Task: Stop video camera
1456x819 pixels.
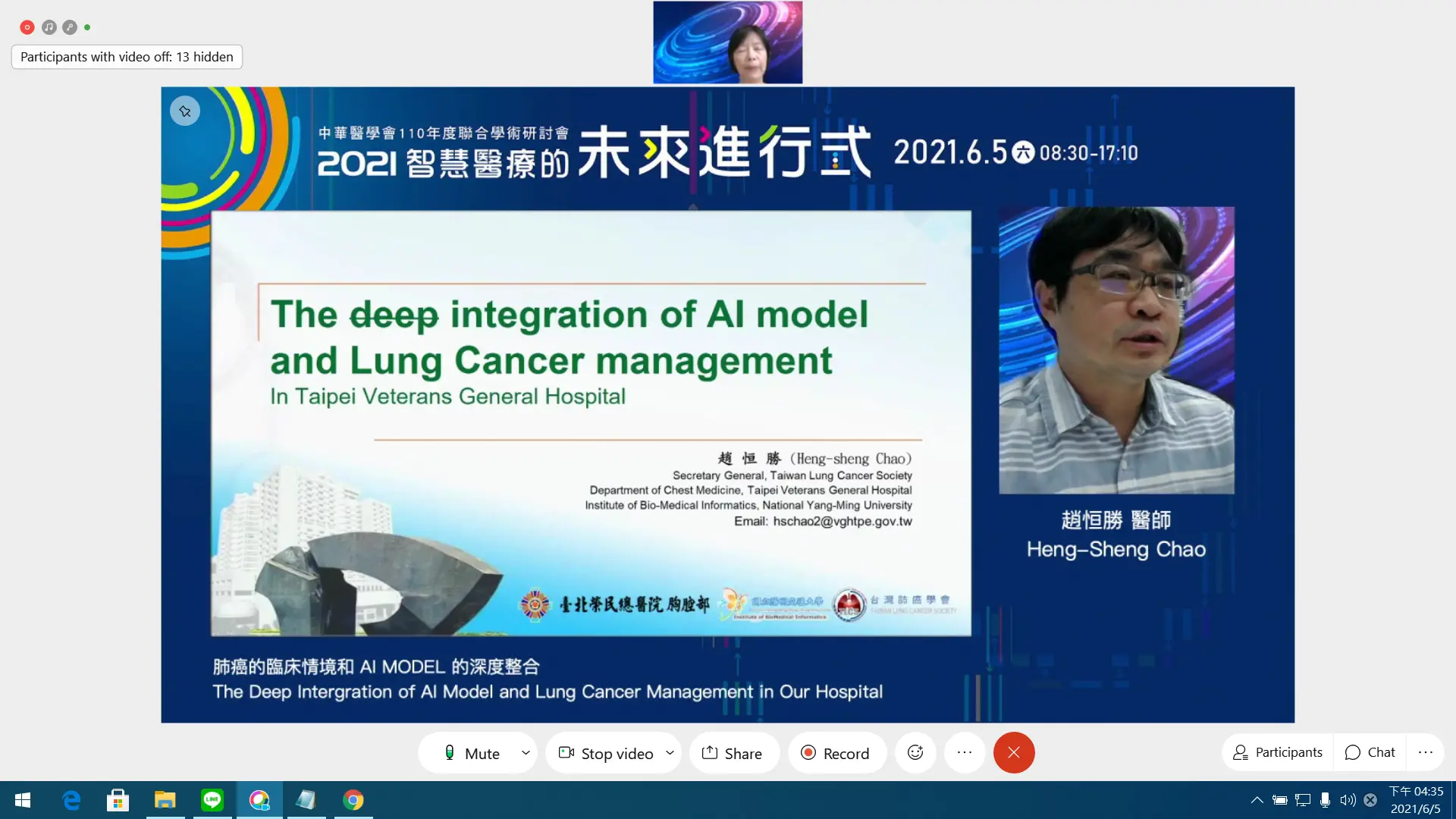Action: (606, 753)
